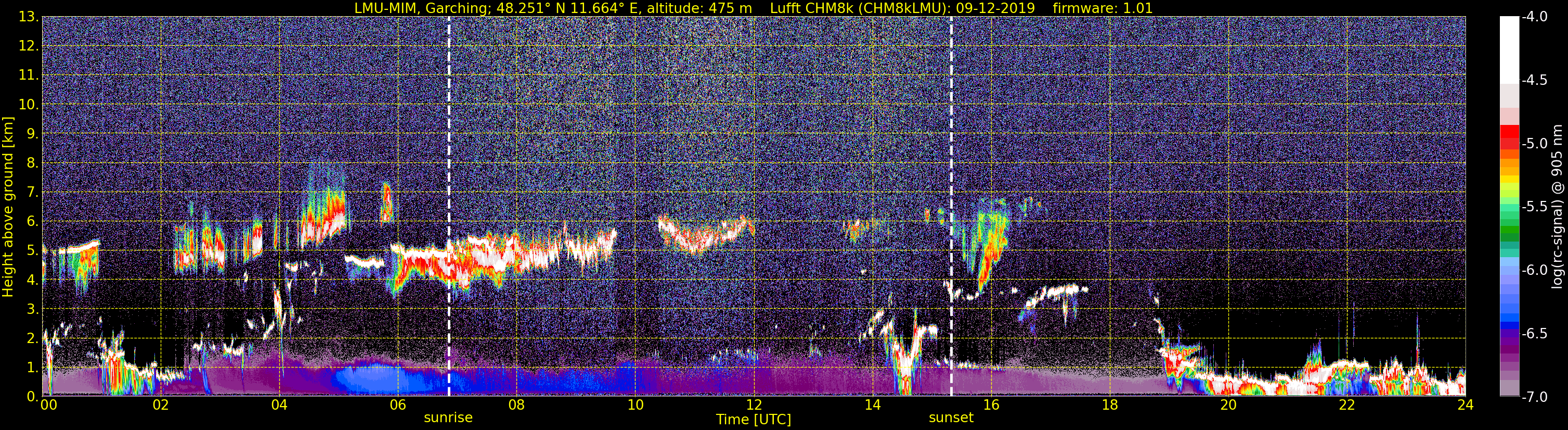Image resolution: width=1568 pixels, height=430 pixels.
Task: Click the time axis tick label "08"
Action: (516, 405)
